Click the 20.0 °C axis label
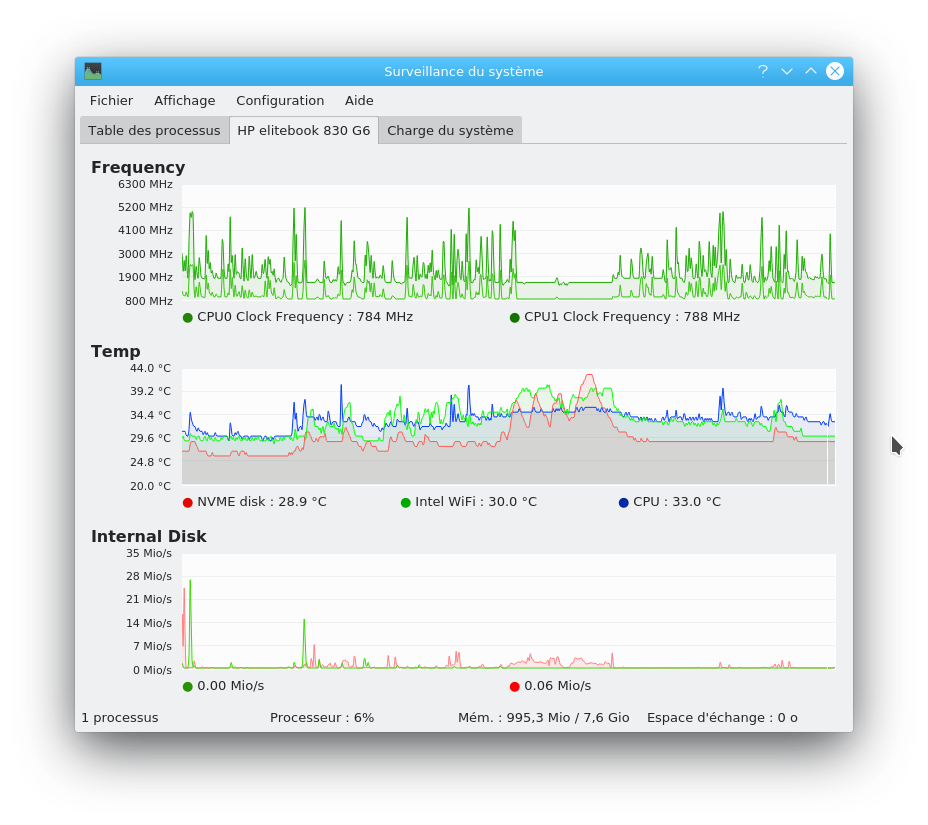928x825 pixels. click(150, 485)
